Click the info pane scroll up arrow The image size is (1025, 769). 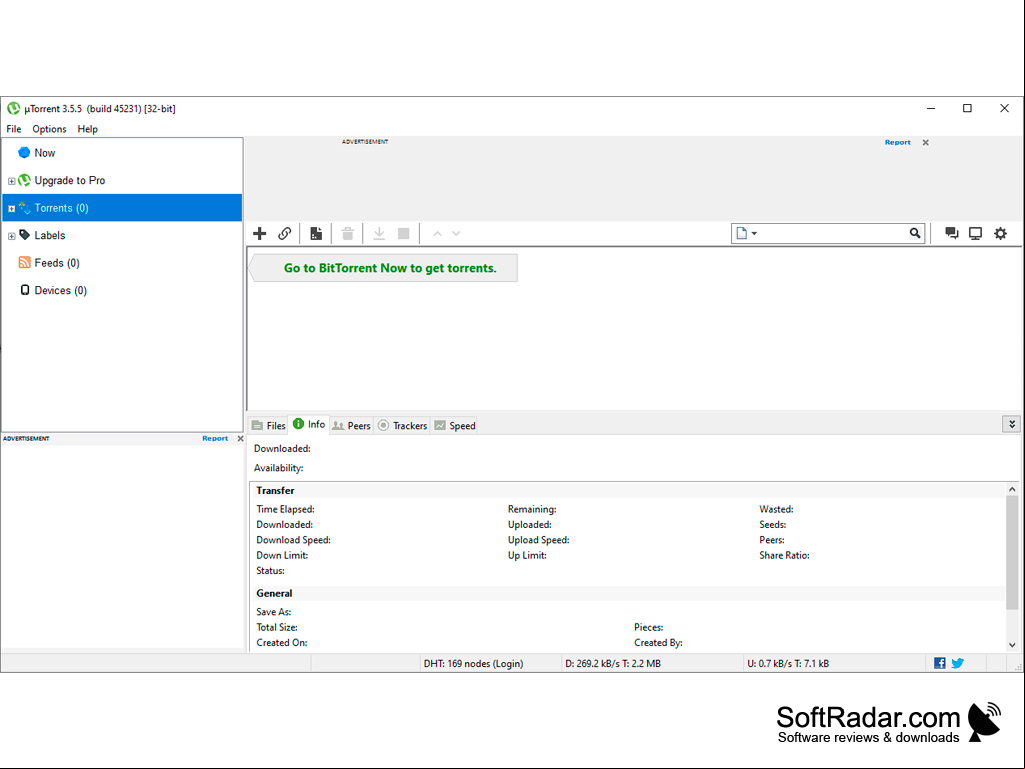click(x=1012, y=489)
